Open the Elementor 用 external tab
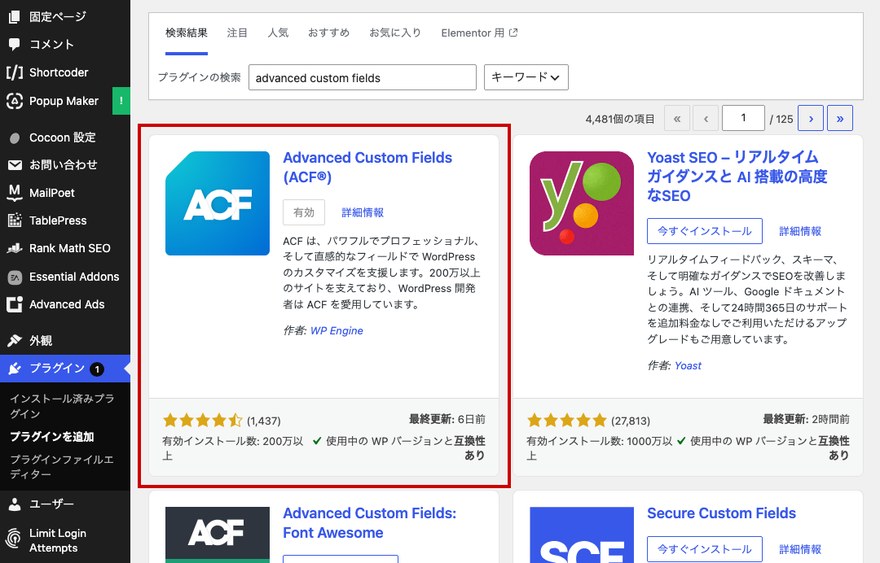This screenshot has height=563, width=880. coord(479,33)
